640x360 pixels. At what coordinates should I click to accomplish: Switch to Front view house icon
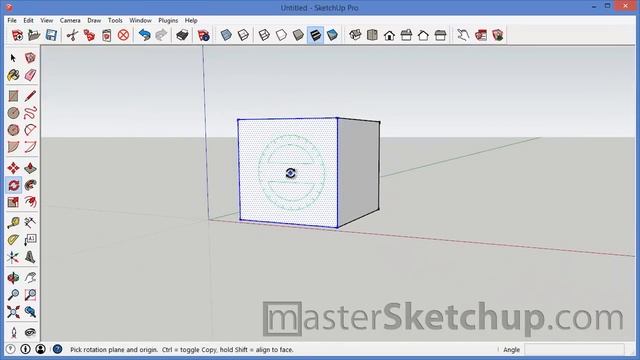click(389, 35)
